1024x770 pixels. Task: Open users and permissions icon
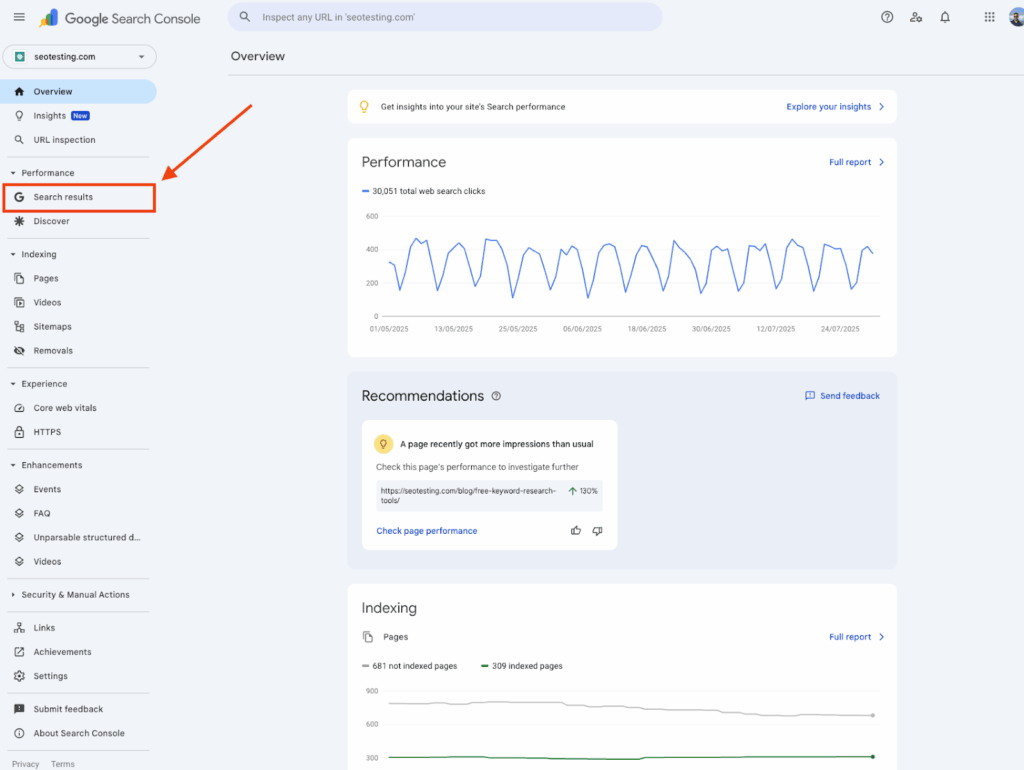(x=916, y=18)
